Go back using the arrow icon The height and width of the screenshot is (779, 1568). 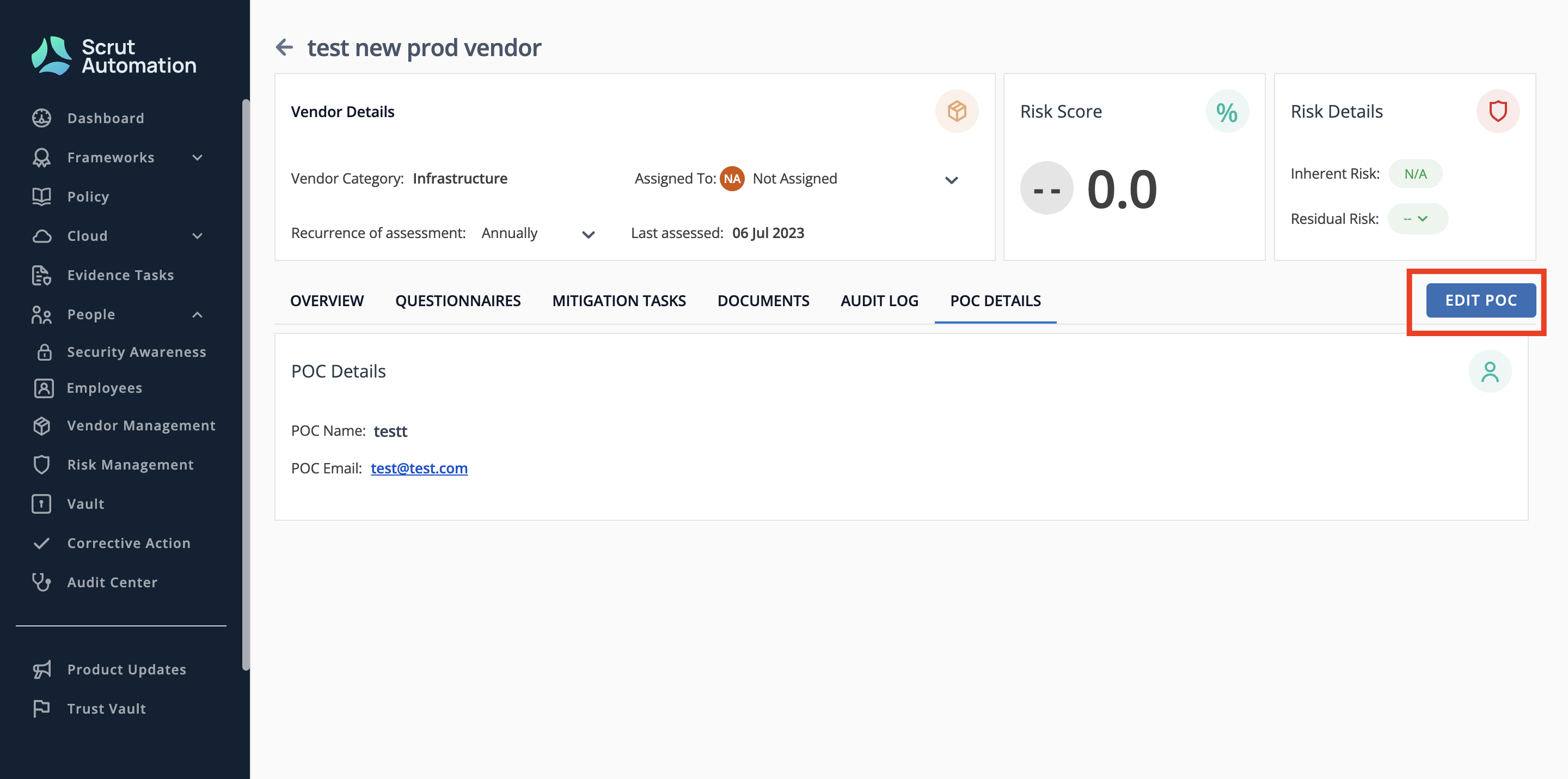coord(284,47)
